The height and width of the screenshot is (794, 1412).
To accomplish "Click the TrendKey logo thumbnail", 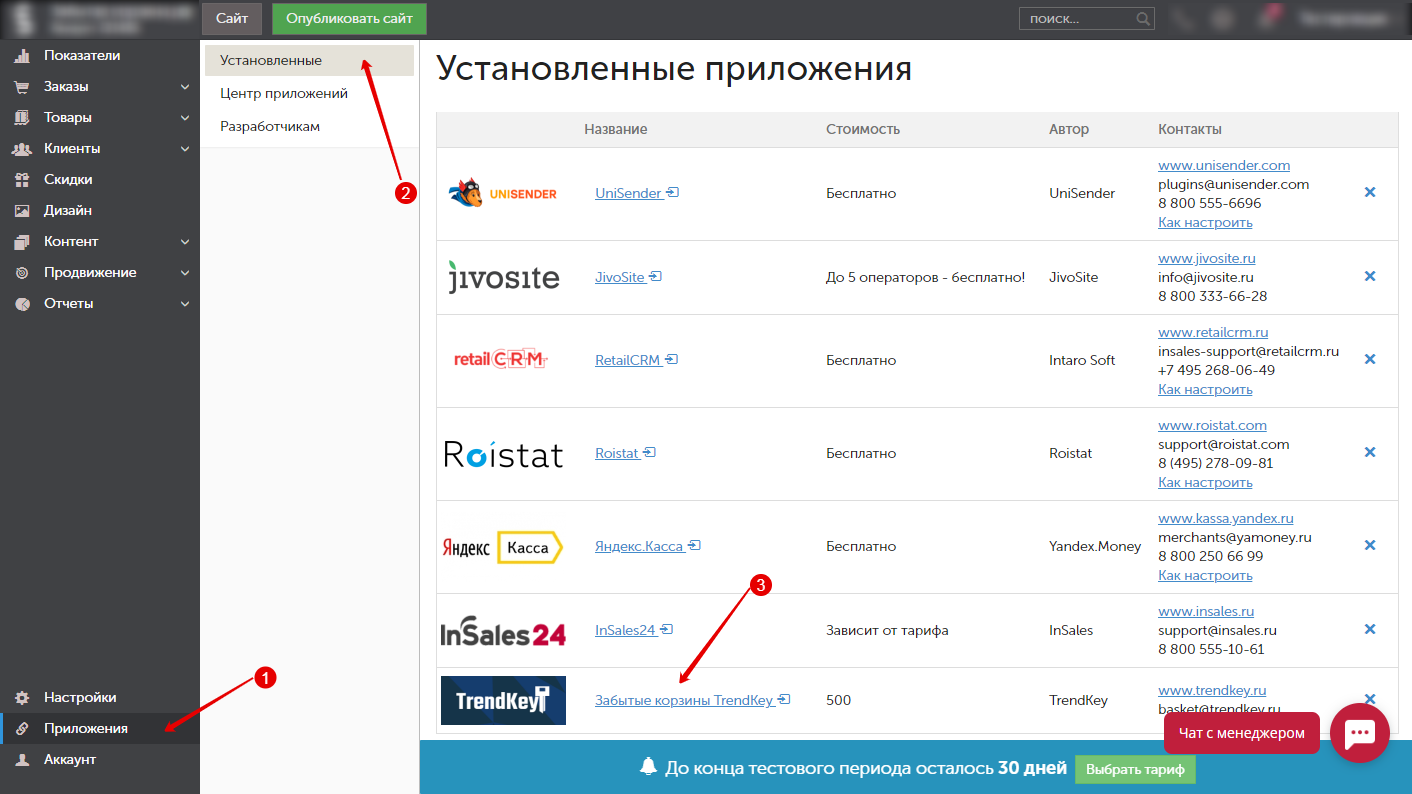I will point(503,700).
